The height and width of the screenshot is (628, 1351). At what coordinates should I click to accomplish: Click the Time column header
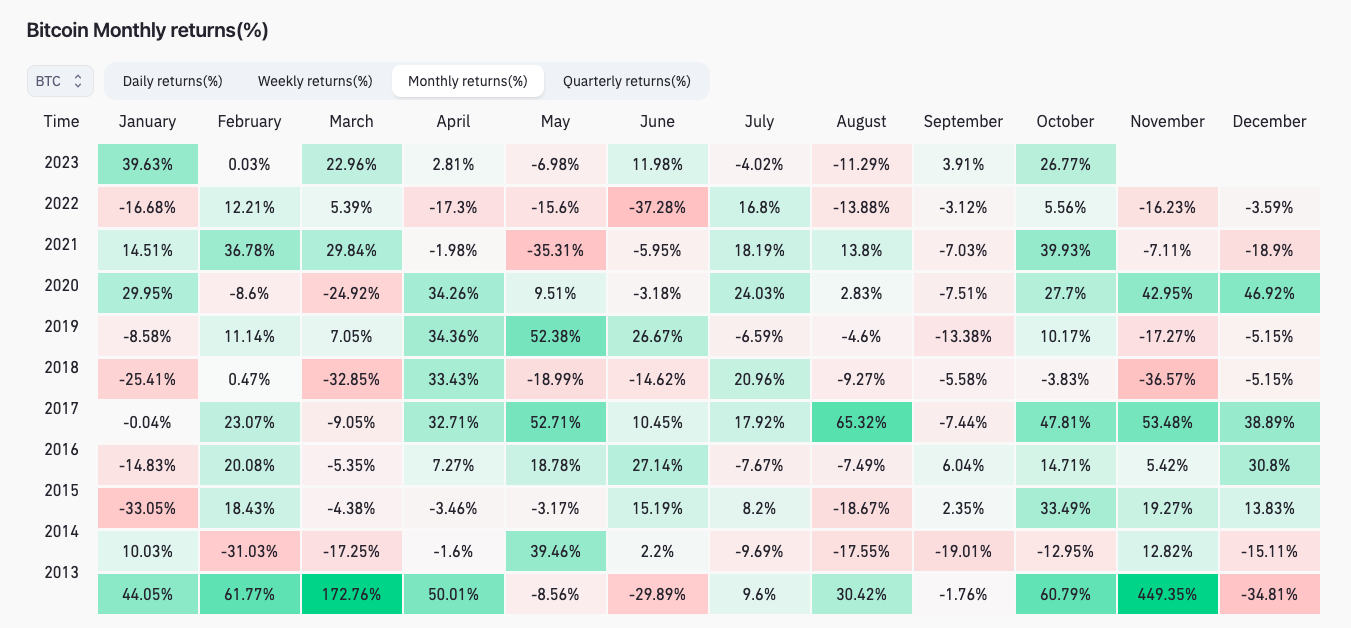tap(61, 121)
